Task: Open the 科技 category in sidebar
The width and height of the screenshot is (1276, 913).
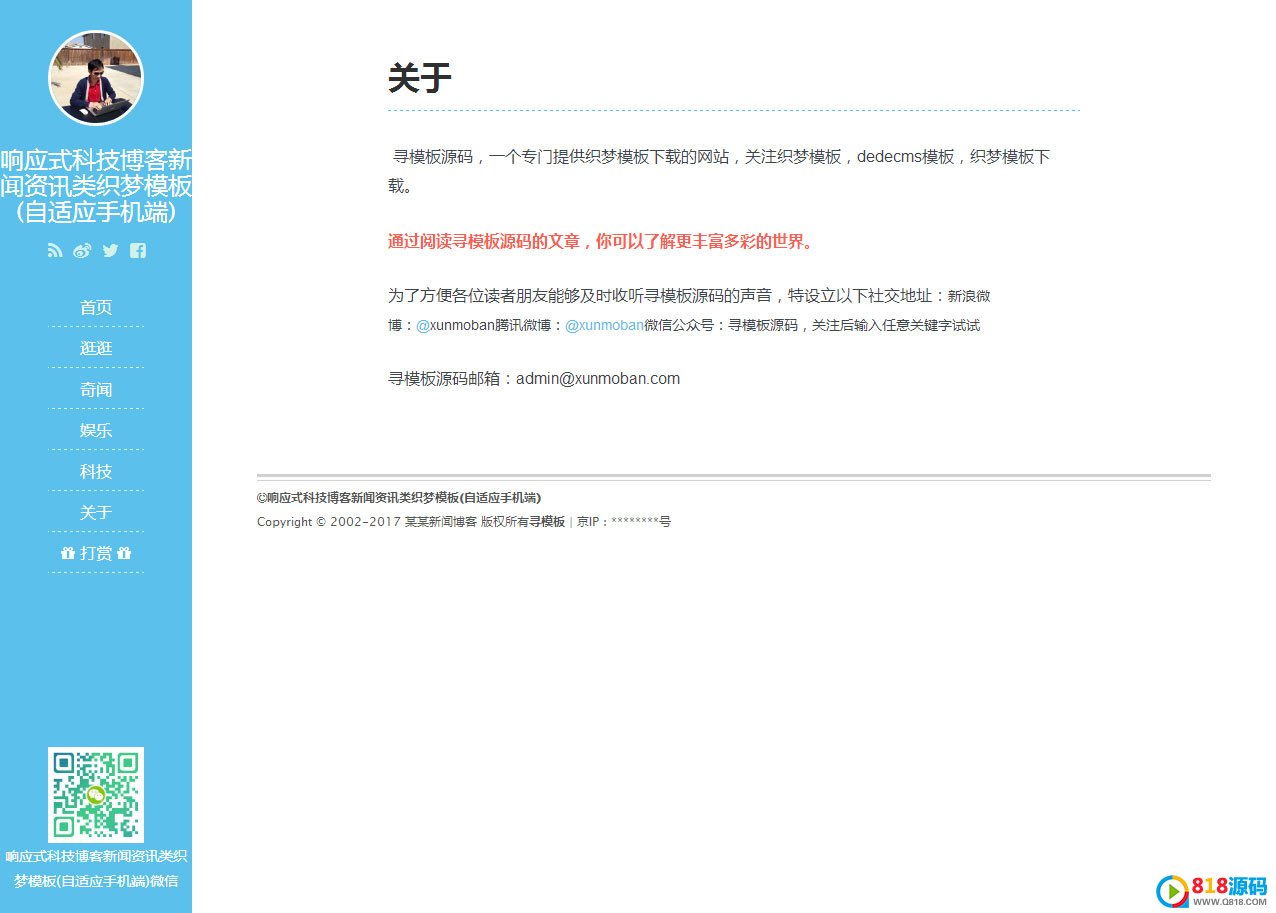Action: 96,471
